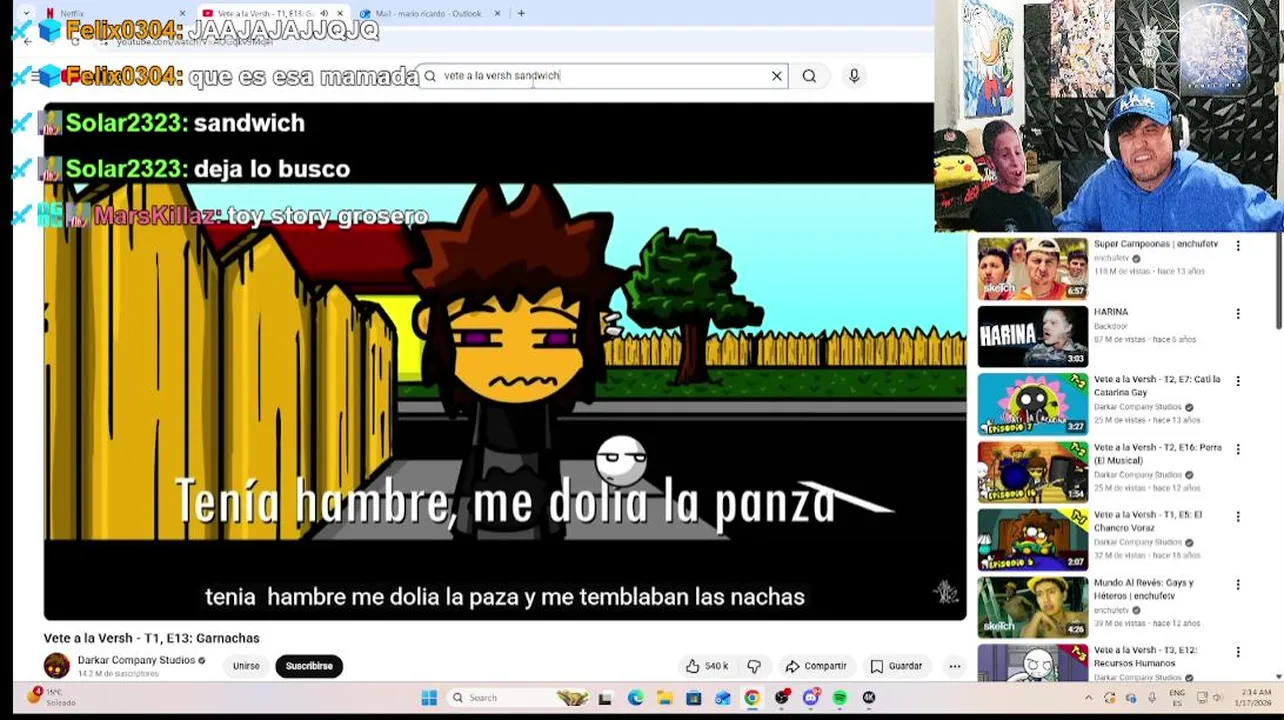The image size is (1284, 720).
Task: Open options menu for Super Campeonas video
Action: pos(1238,246)
